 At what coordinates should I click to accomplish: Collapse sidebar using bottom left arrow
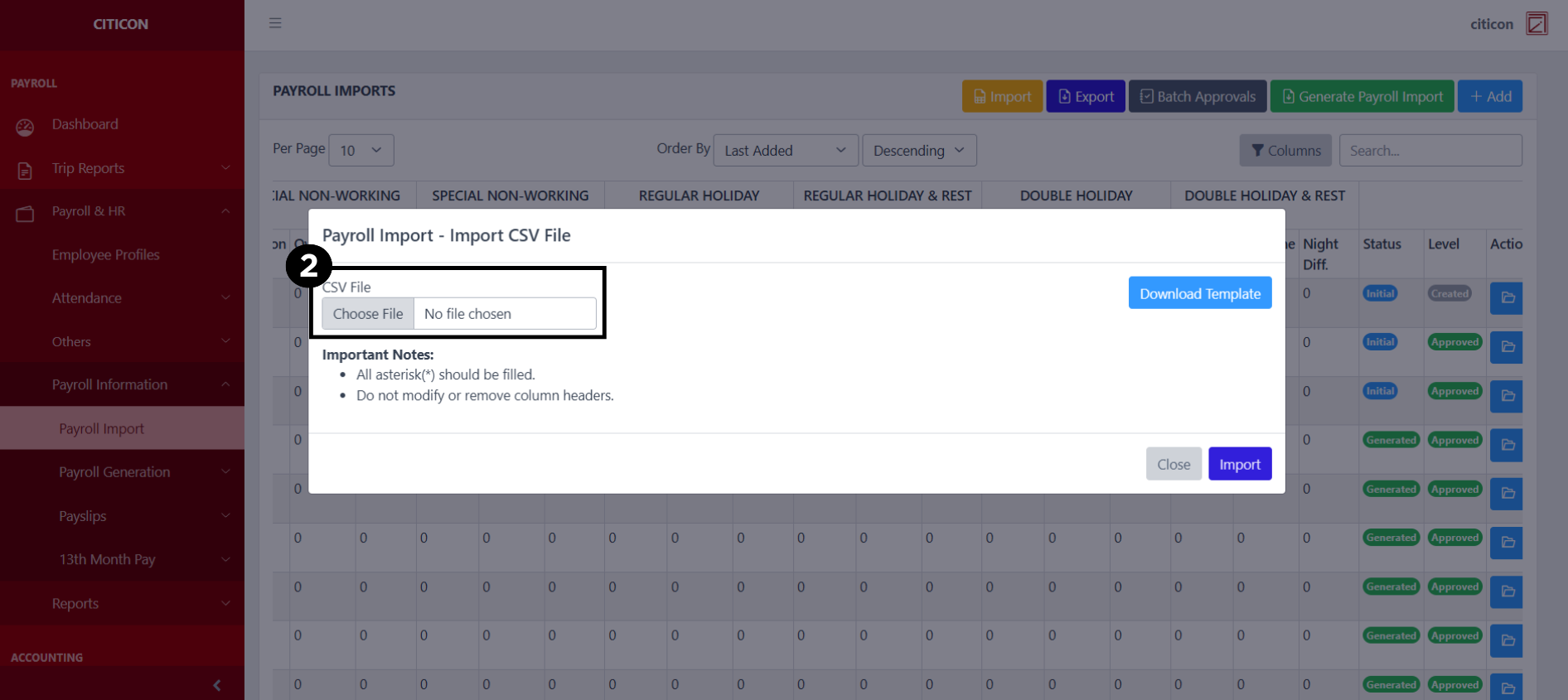coord(217,685)
